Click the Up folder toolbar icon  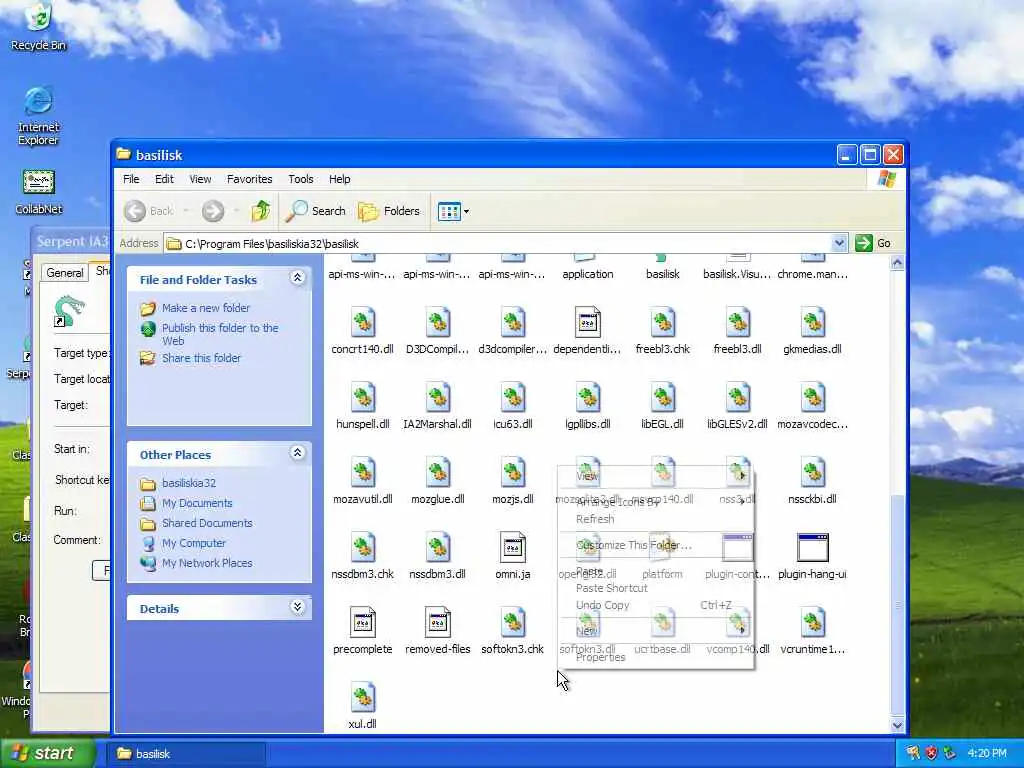tap(261, 211)
